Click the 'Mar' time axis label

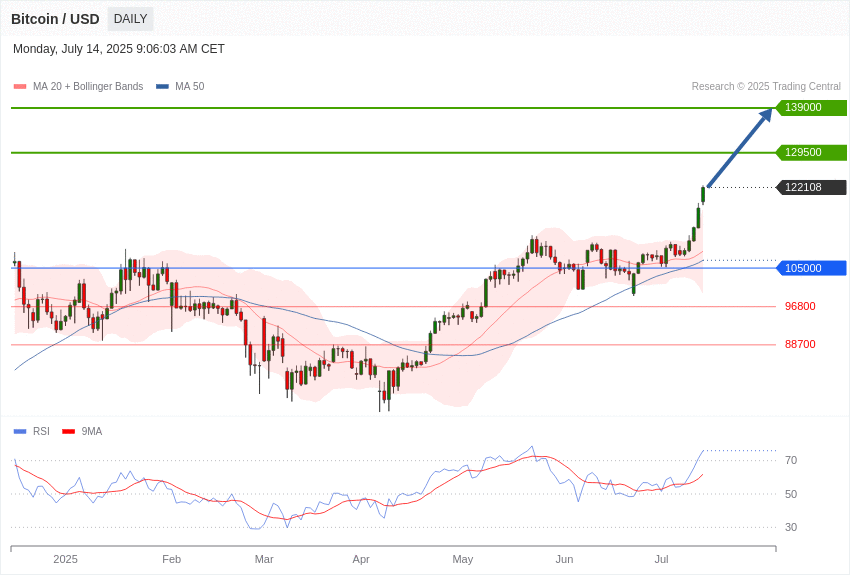point(264,559)
